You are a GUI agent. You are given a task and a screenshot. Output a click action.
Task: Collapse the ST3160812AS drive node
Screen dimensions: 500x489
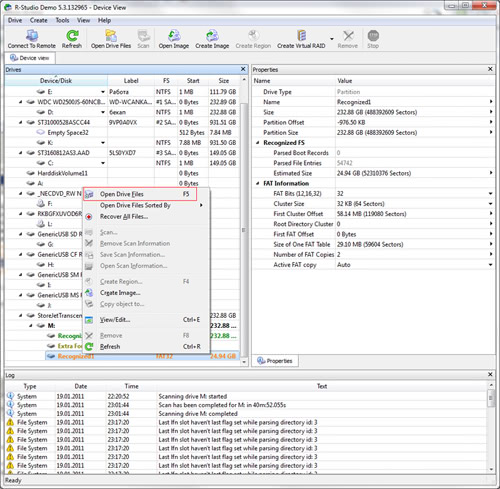click(x=21, y=153)
